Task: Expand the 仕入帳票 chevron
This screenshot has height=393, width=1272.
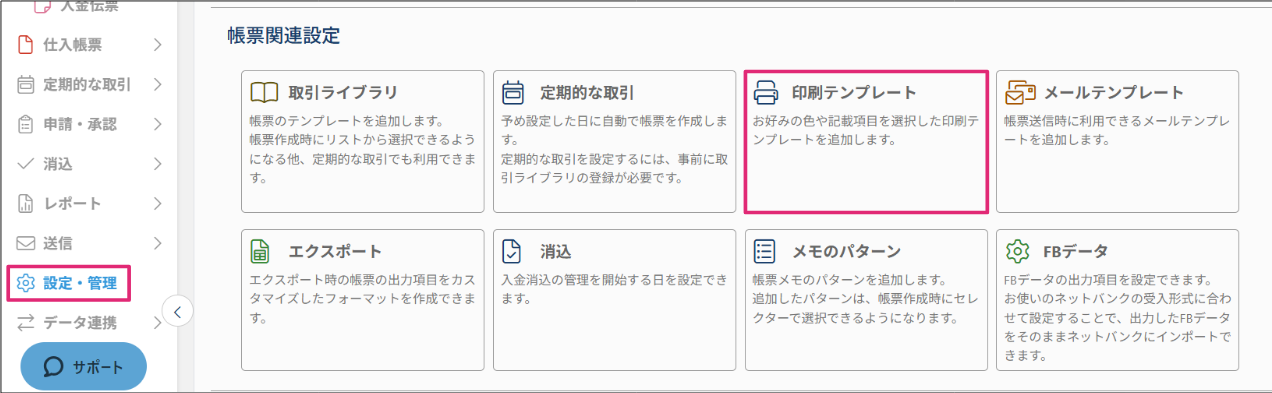Action: [x=157, y=44]
